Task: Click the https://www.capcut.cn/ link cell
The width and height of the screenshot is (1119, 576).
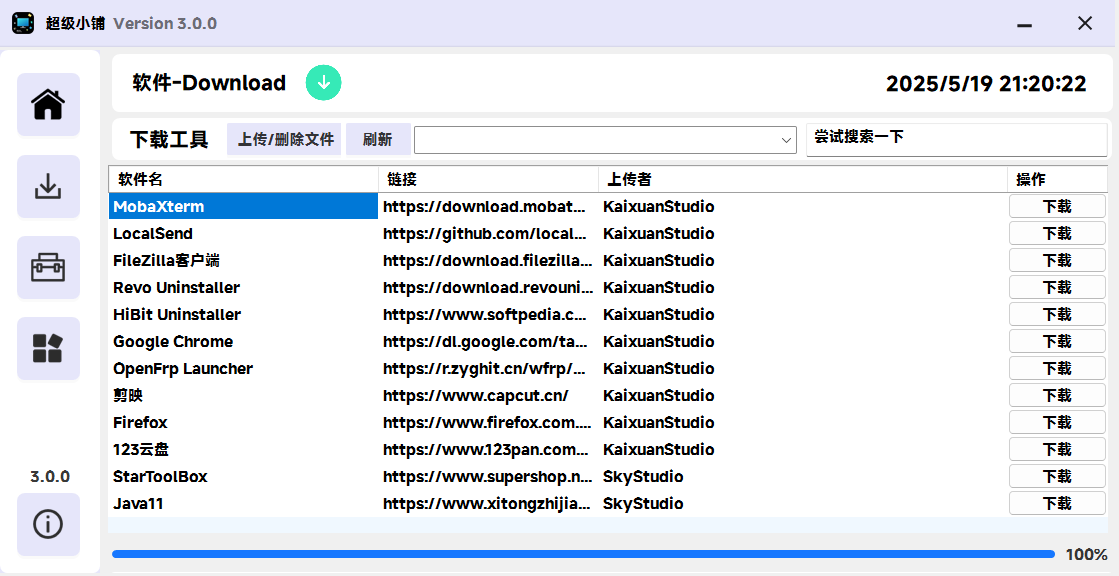Action: (488, 395)
